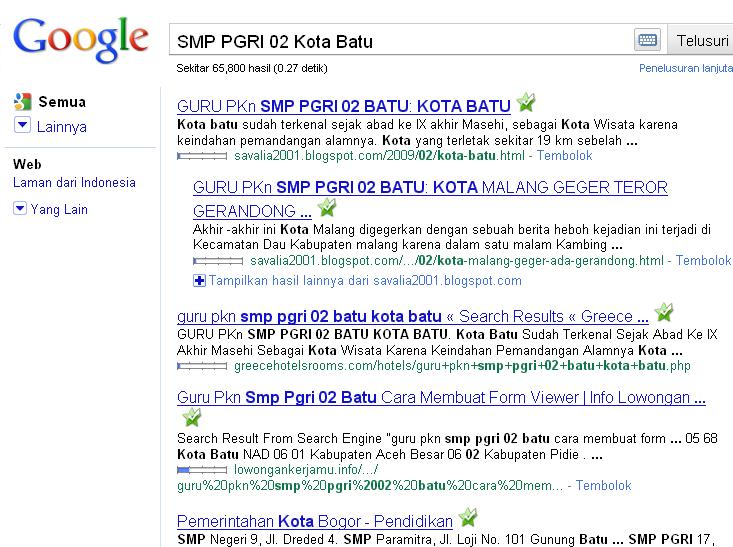Click rating bar beside greecehotelsrooms.com URL
The height and width of the screenshot is (547, 733).
click(x=202, y=366)
